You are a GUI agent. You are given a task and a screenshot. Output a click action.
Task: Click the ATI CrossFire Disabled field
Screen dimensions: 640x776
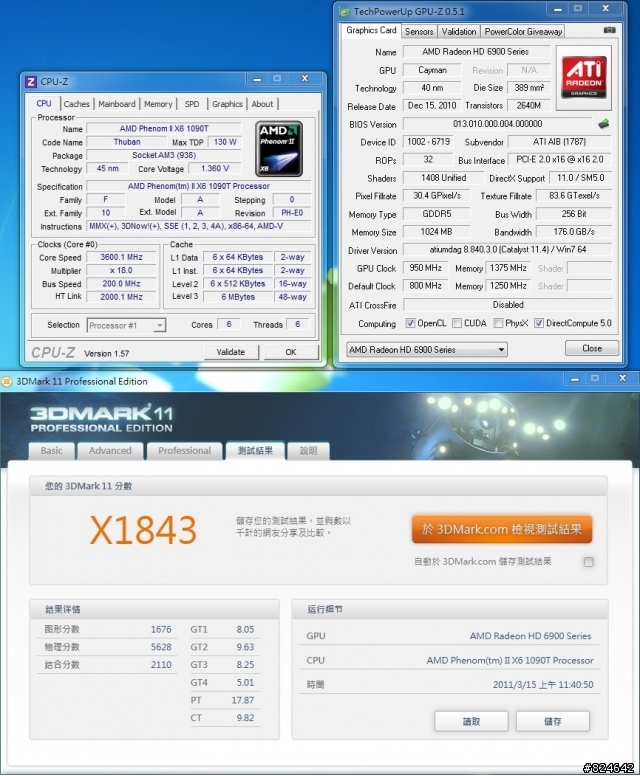507,305
